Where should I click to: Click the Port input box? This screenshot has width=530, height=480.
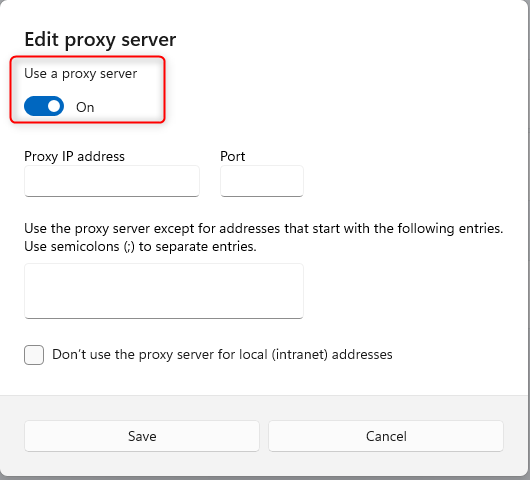[x=262, y=181]
